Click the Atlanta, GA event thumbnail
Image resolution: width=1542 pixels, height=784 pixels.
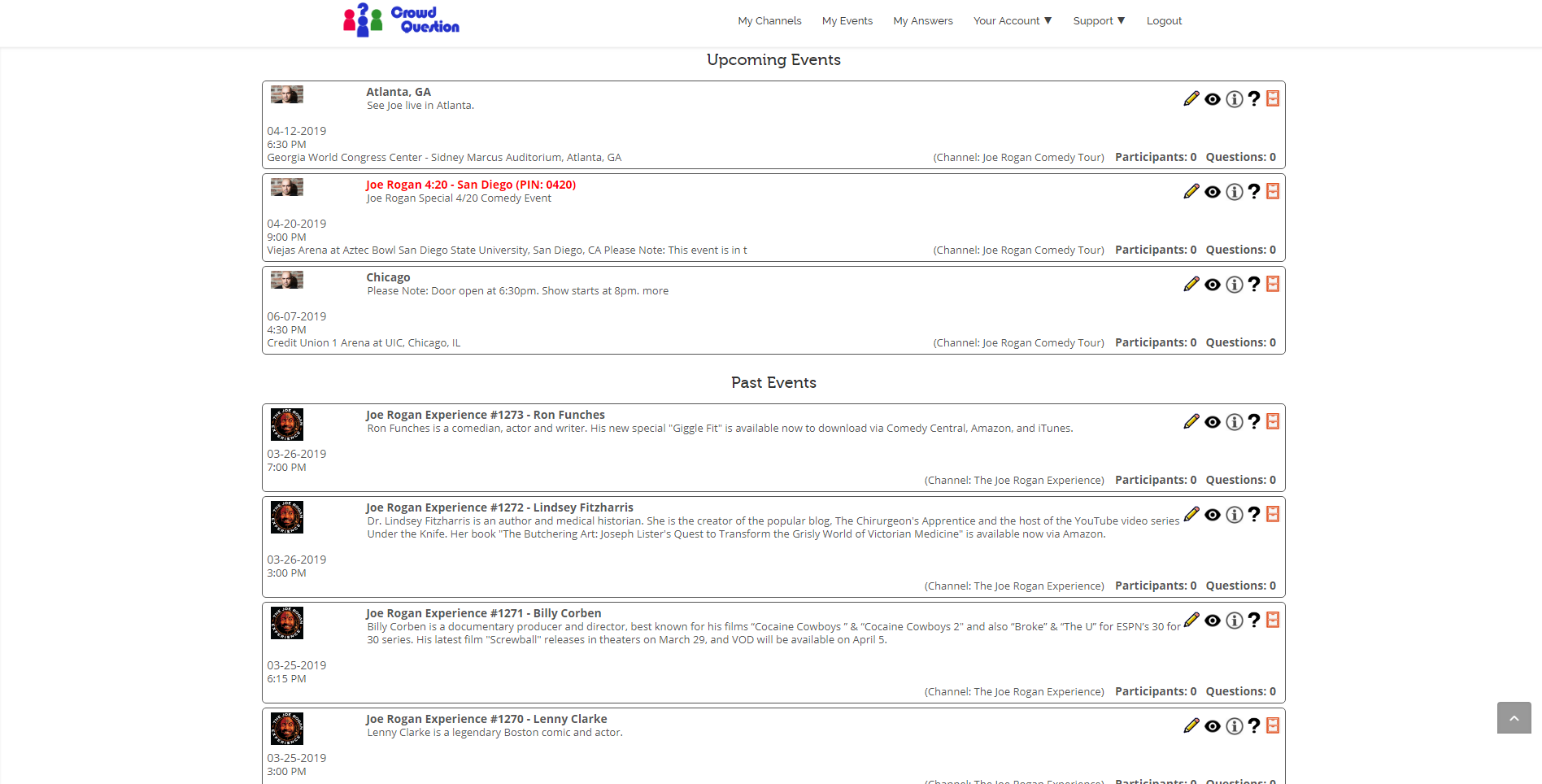point(287,94)
